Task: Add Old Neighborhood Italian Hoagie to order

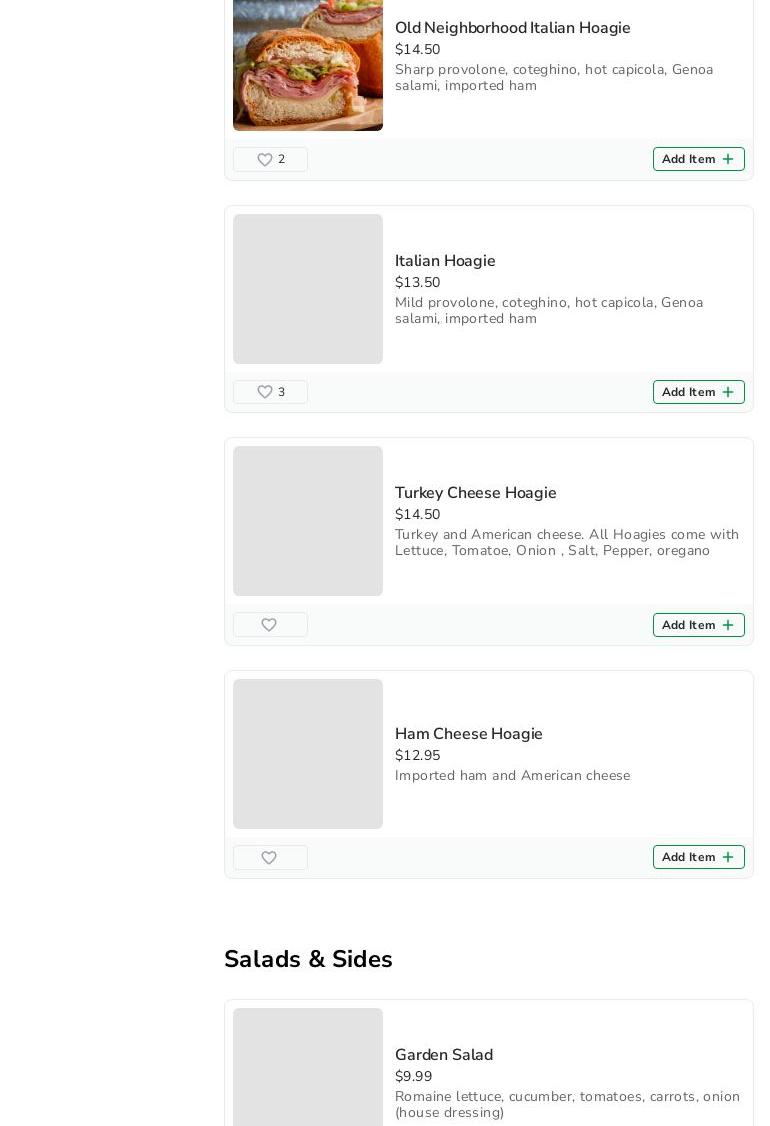Action: tap(698, 159)
